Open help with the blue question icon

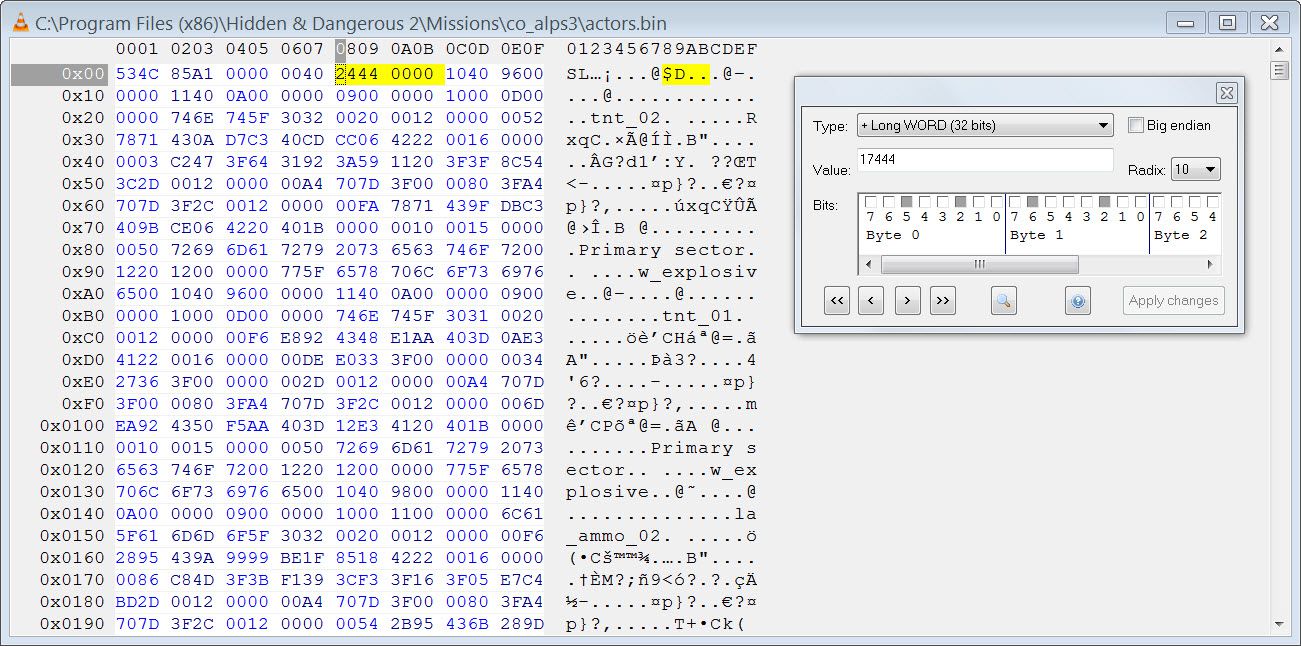point(1077,300)
